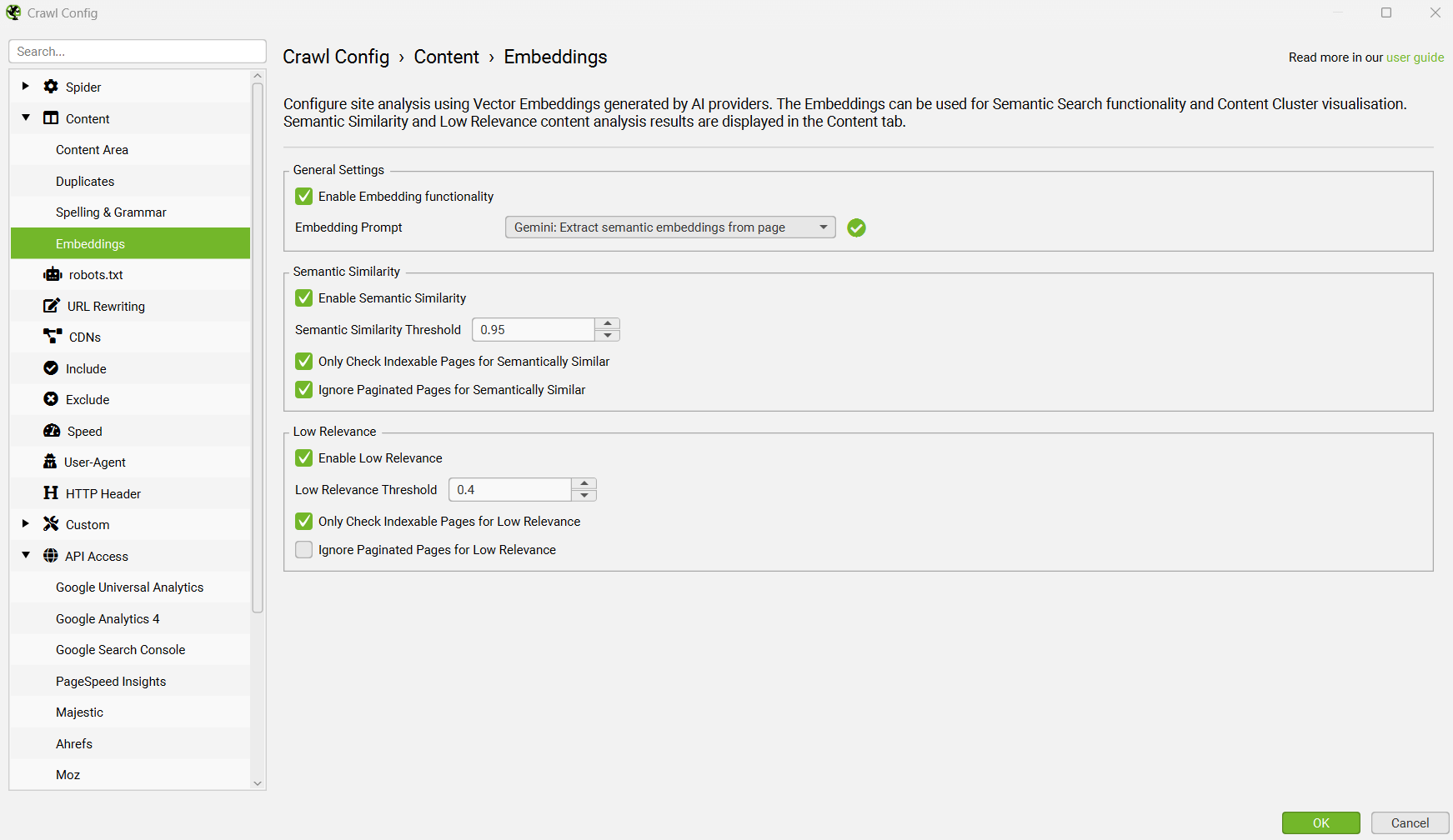Select Google Search Console in sidebar
Screen dimensions: 1453x840
[x=120, y=650]
